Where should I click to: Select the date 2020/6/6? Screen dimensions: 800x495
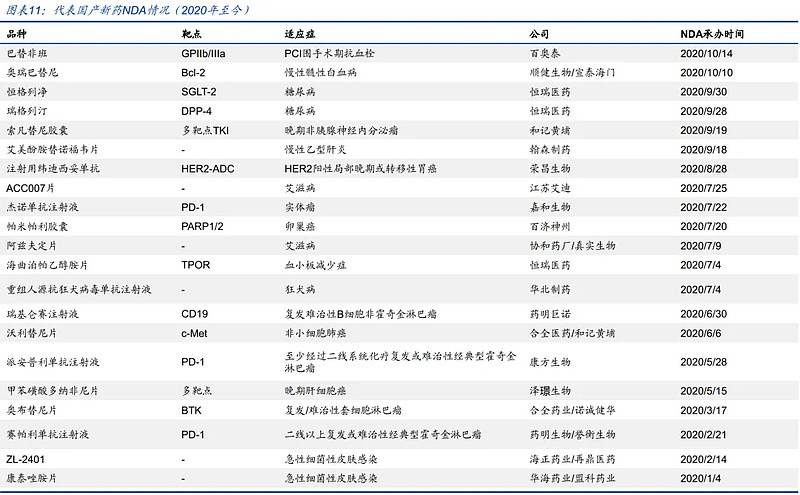tap(701, 334)
